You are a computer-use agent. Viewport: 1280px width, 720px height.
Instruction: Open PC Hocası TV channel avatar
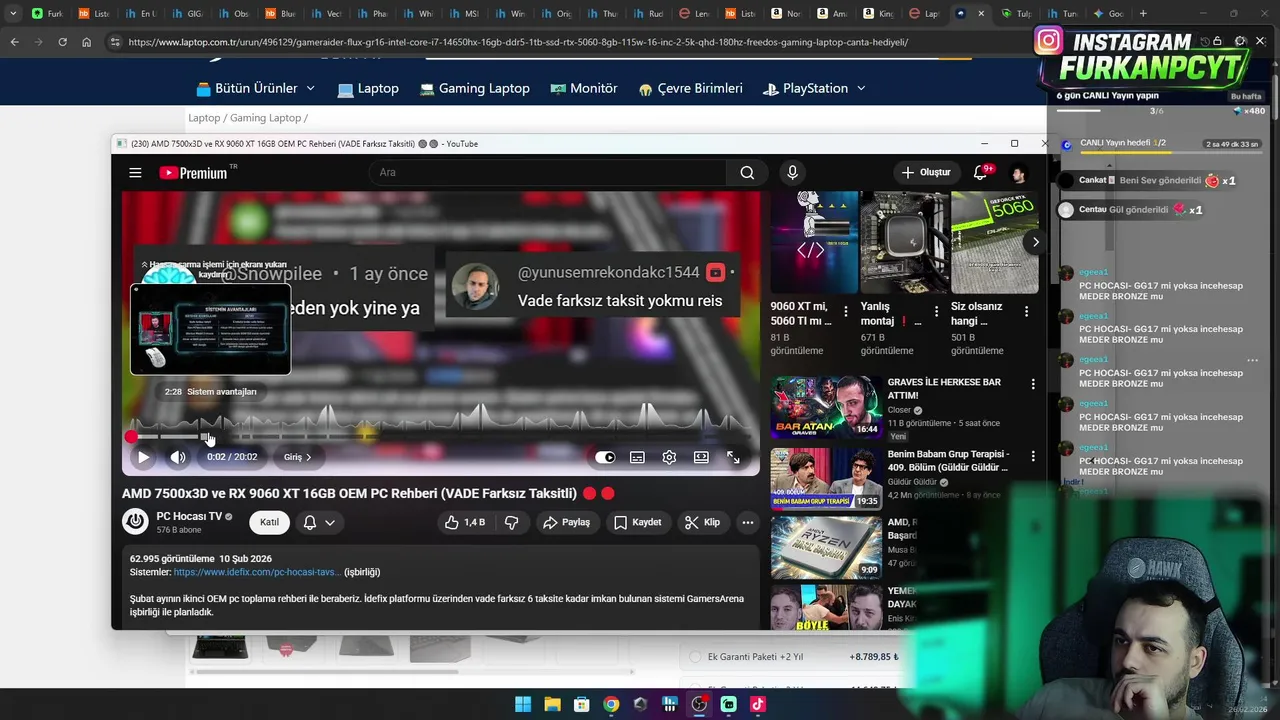pos(135,521)
